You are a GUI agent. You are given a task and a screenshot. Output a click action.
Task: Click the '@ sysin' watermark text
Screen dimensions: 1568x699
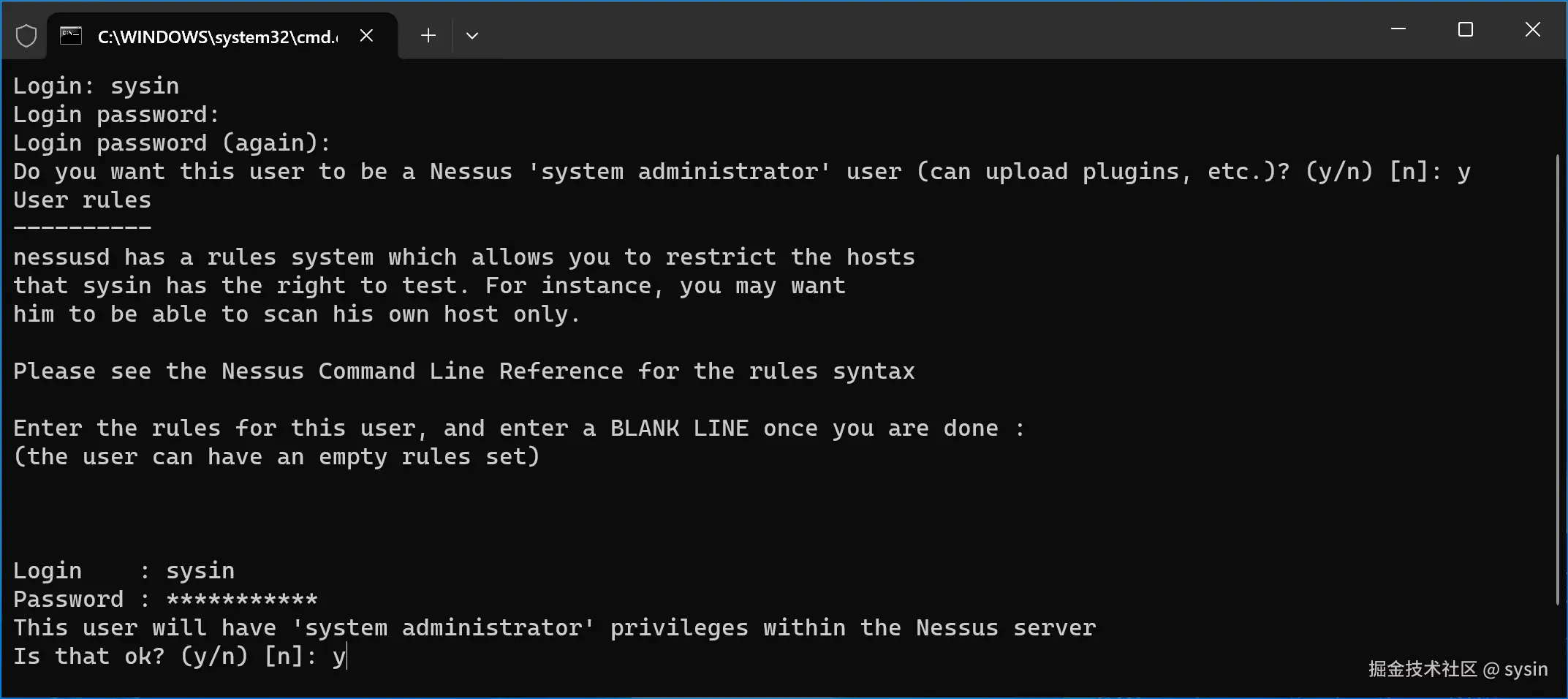point(1516,670)
